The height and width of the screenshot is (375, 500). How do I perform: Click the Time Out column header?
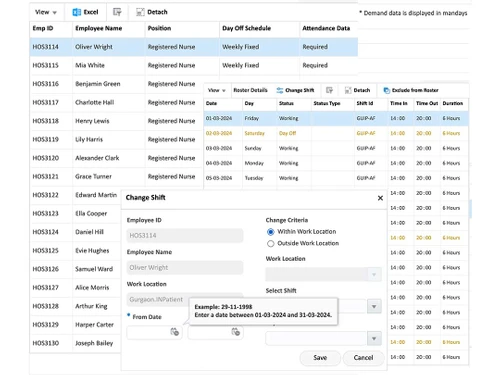pyautogui.click(x=427, y=104)
